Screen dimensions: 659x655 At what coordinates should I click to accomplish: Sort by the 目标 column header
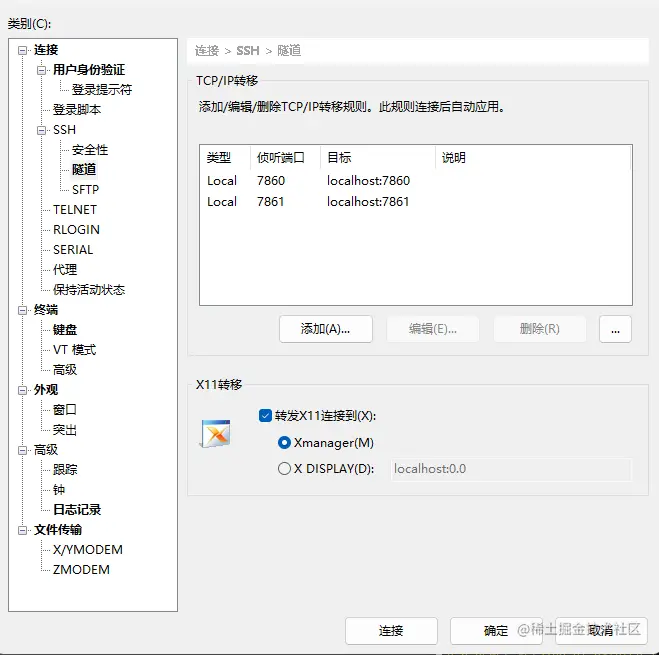[x=378, y=158]
